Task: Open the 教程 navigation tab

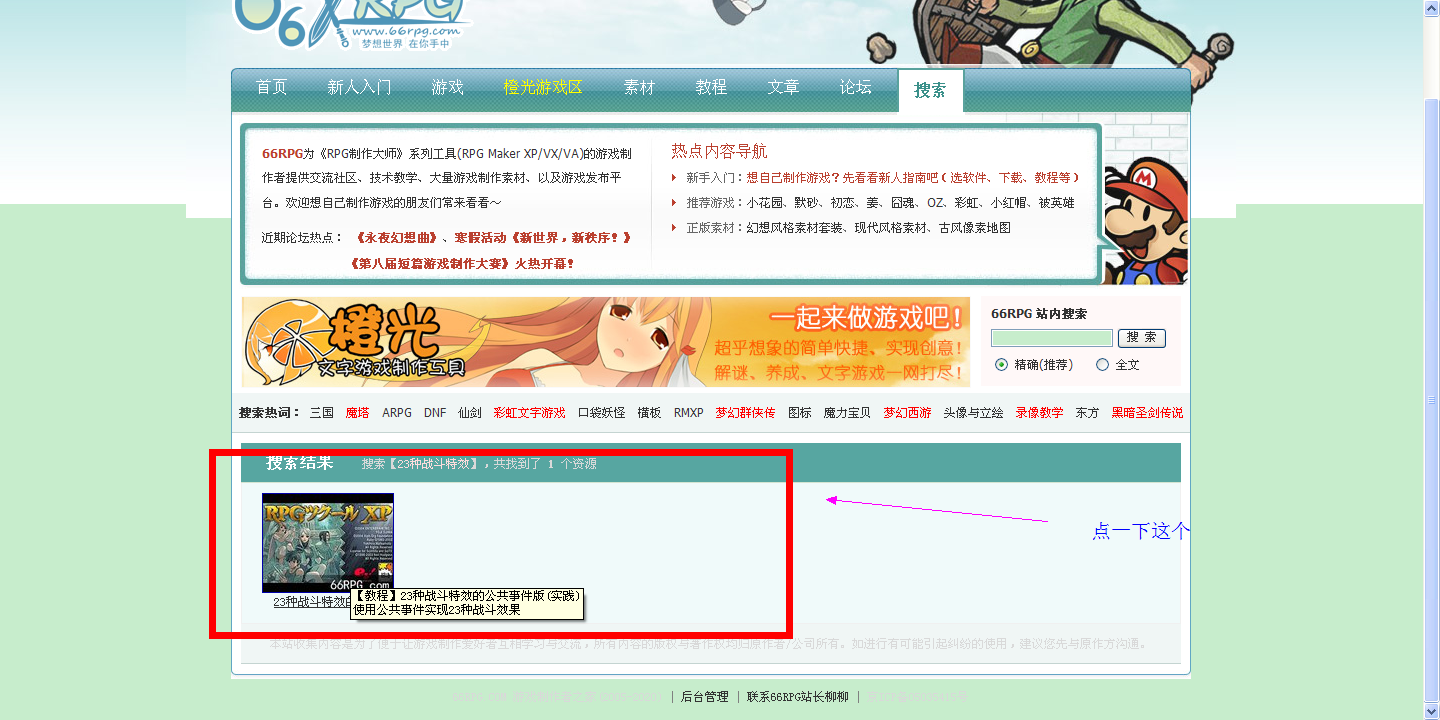Action: point(712,87)
